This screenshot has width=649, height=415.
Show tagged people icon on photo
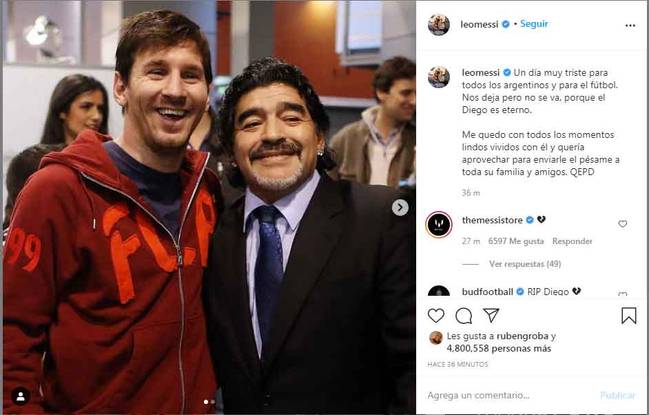(19, 396)
